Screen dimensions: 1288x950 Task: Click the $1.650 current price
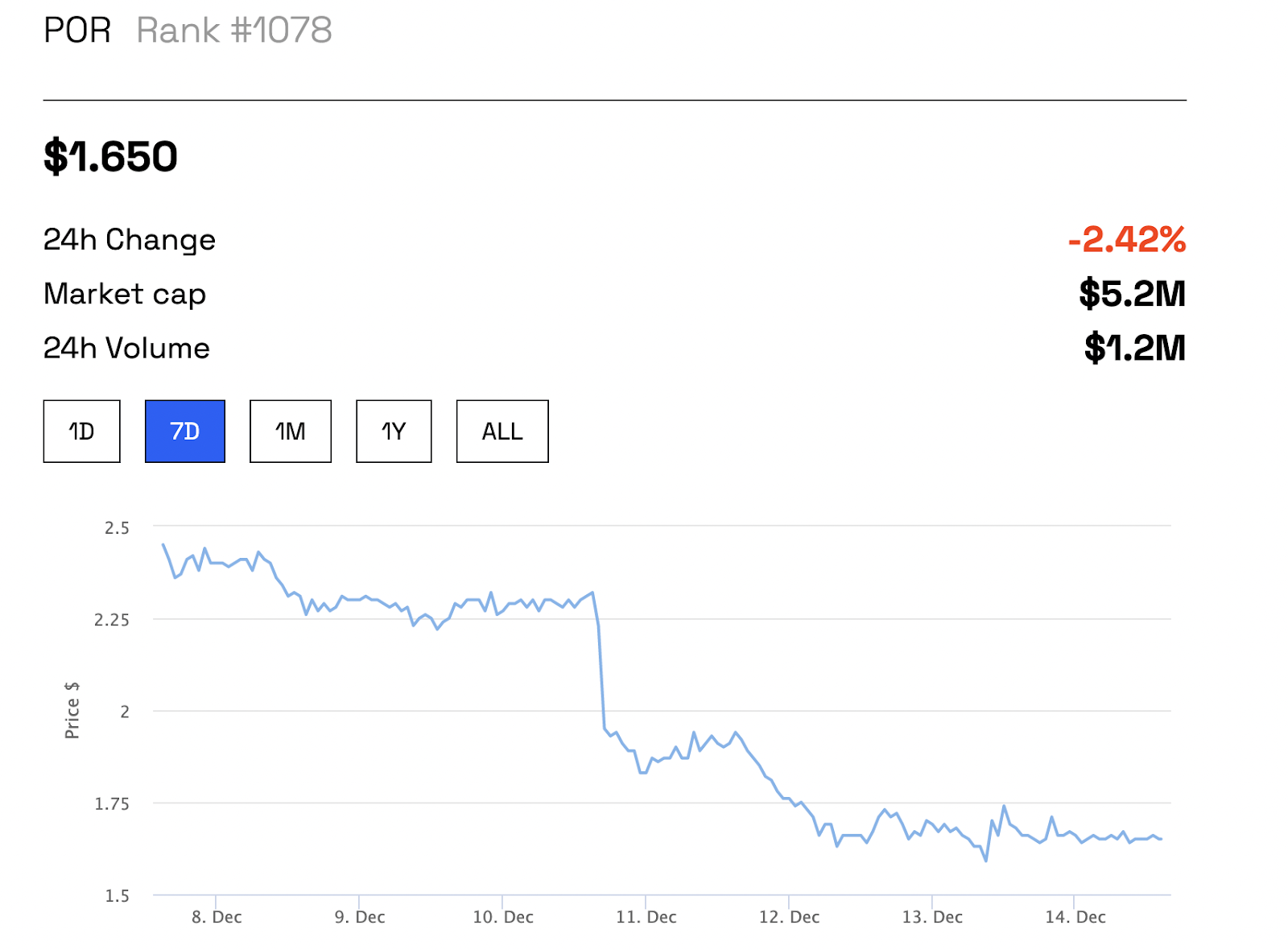[110, 156]
